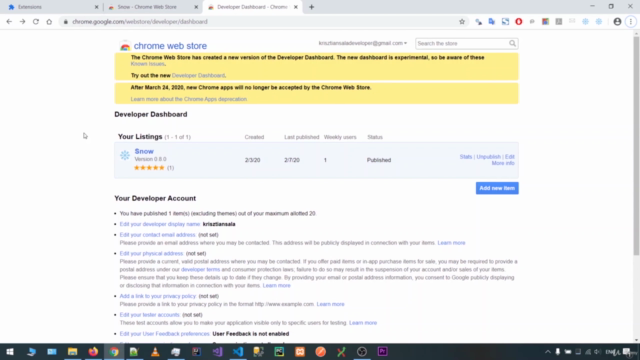Open the Chrome profile avatar menu
The image size is (640, 360).
[x=617, y=22]
